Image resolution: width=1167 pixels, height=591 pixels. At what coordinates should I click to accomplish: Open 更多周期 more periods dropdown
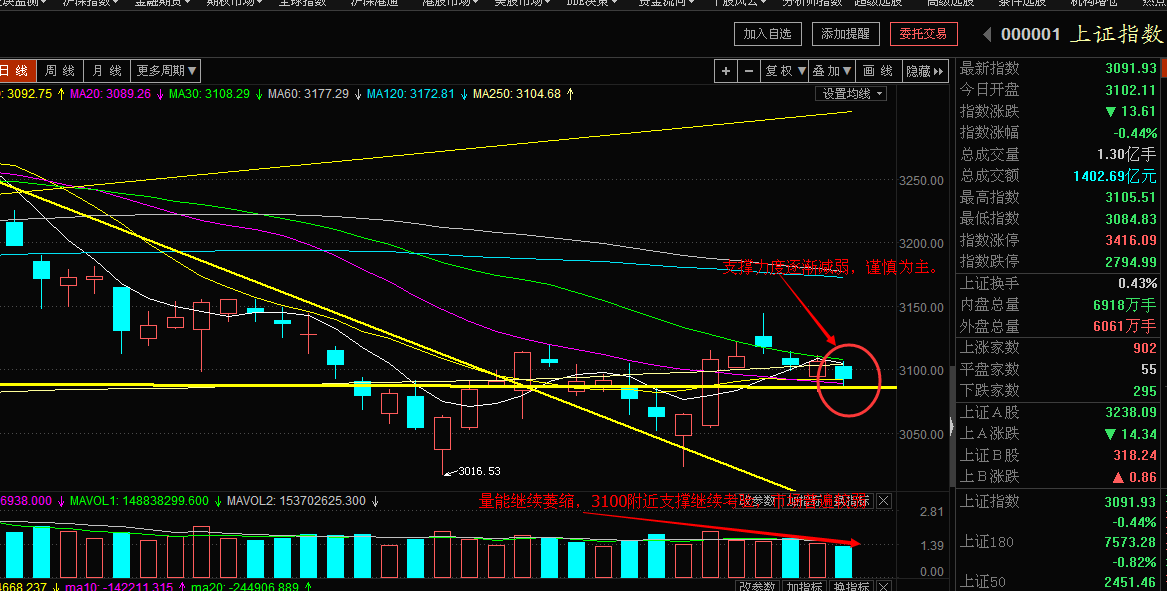166,71
